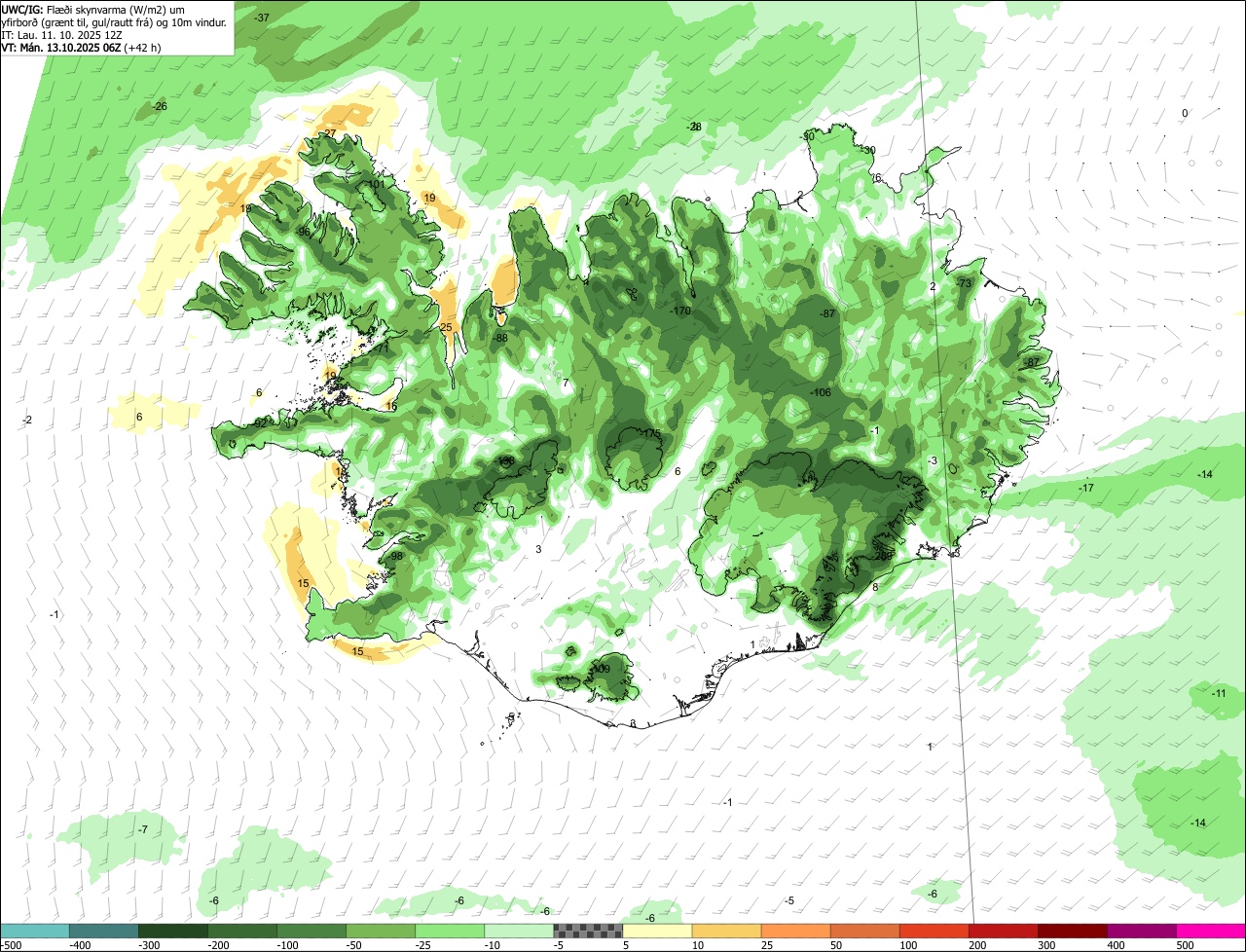Click the '109' value on the southern glacier
The height and width of the screenshot is (952, 1246).
click(x=601, y=669)
